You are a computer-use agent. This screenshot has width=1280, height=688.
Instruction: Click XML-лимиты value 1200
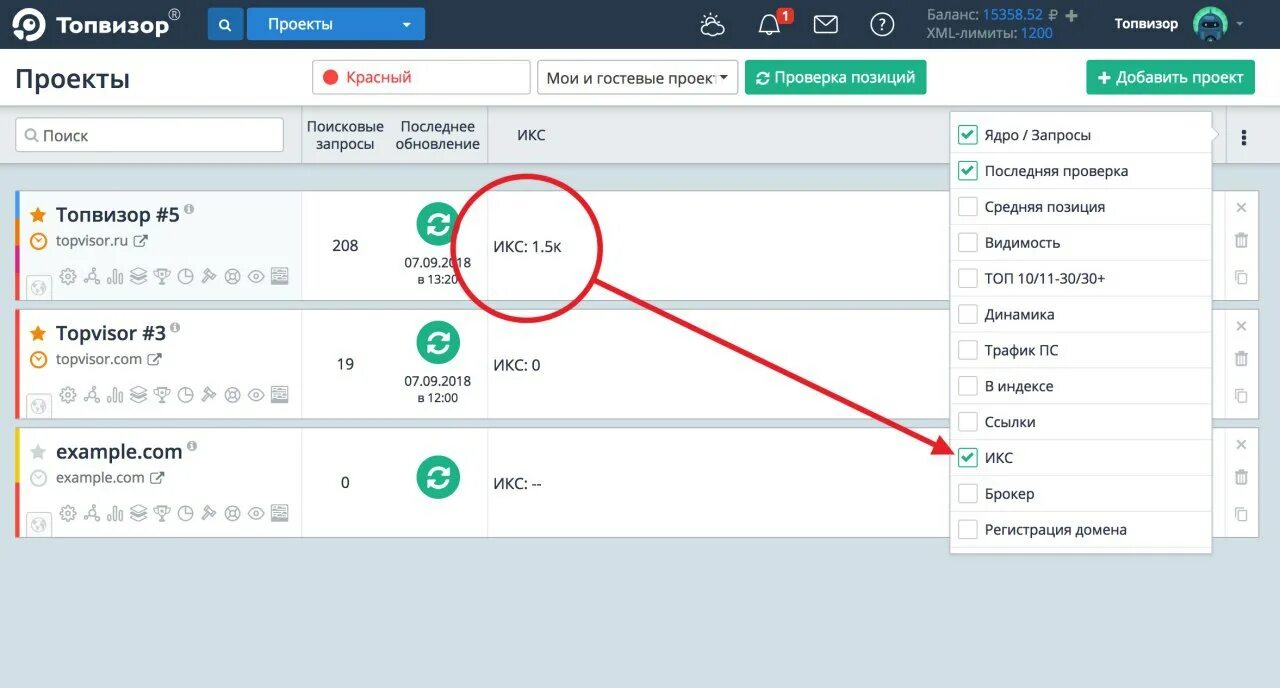pyautogui.click(x=1037, y=33)
